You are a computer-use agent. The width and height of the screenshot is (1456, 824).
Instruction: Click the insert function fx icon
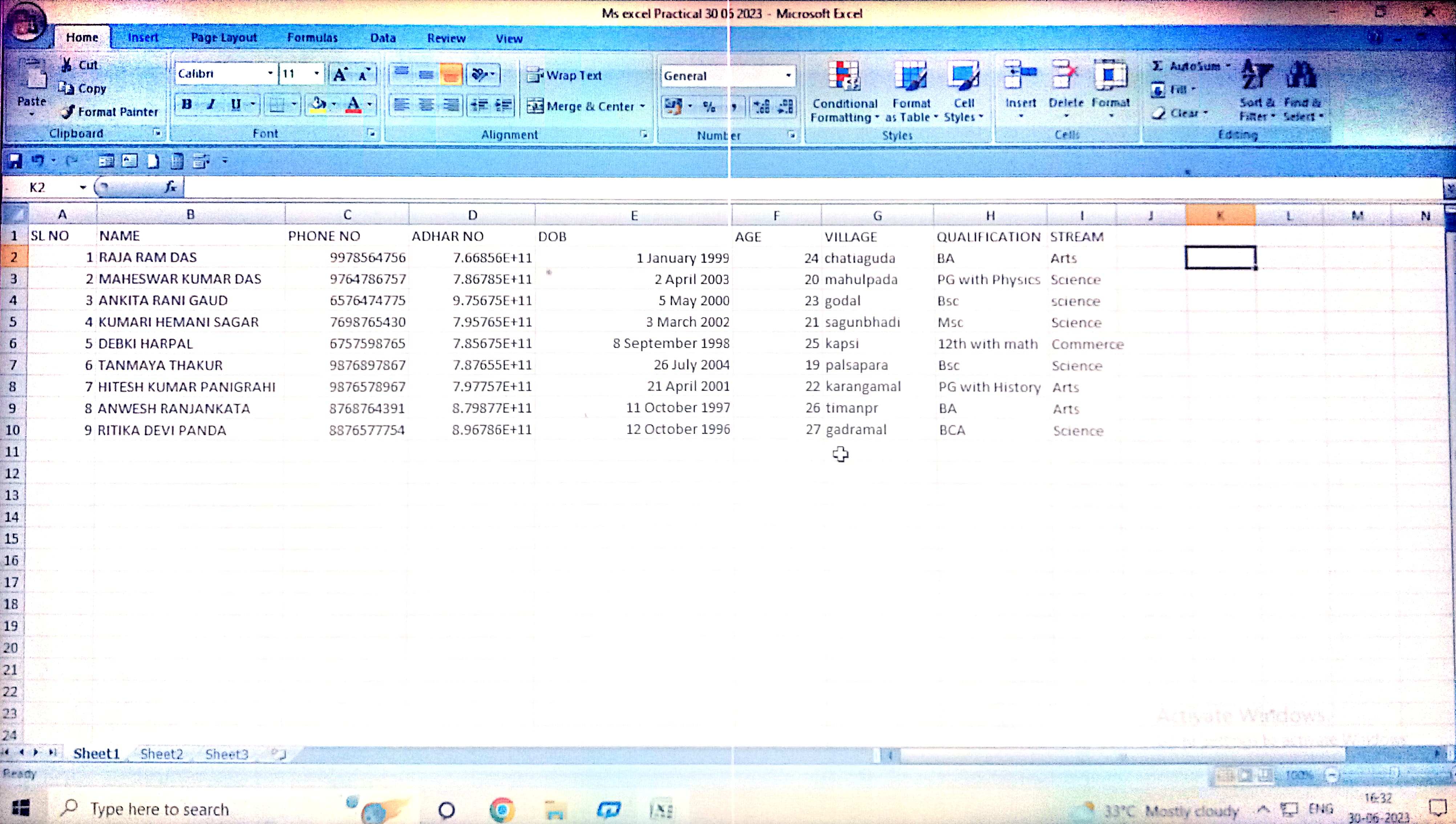[x=170, y=187]
